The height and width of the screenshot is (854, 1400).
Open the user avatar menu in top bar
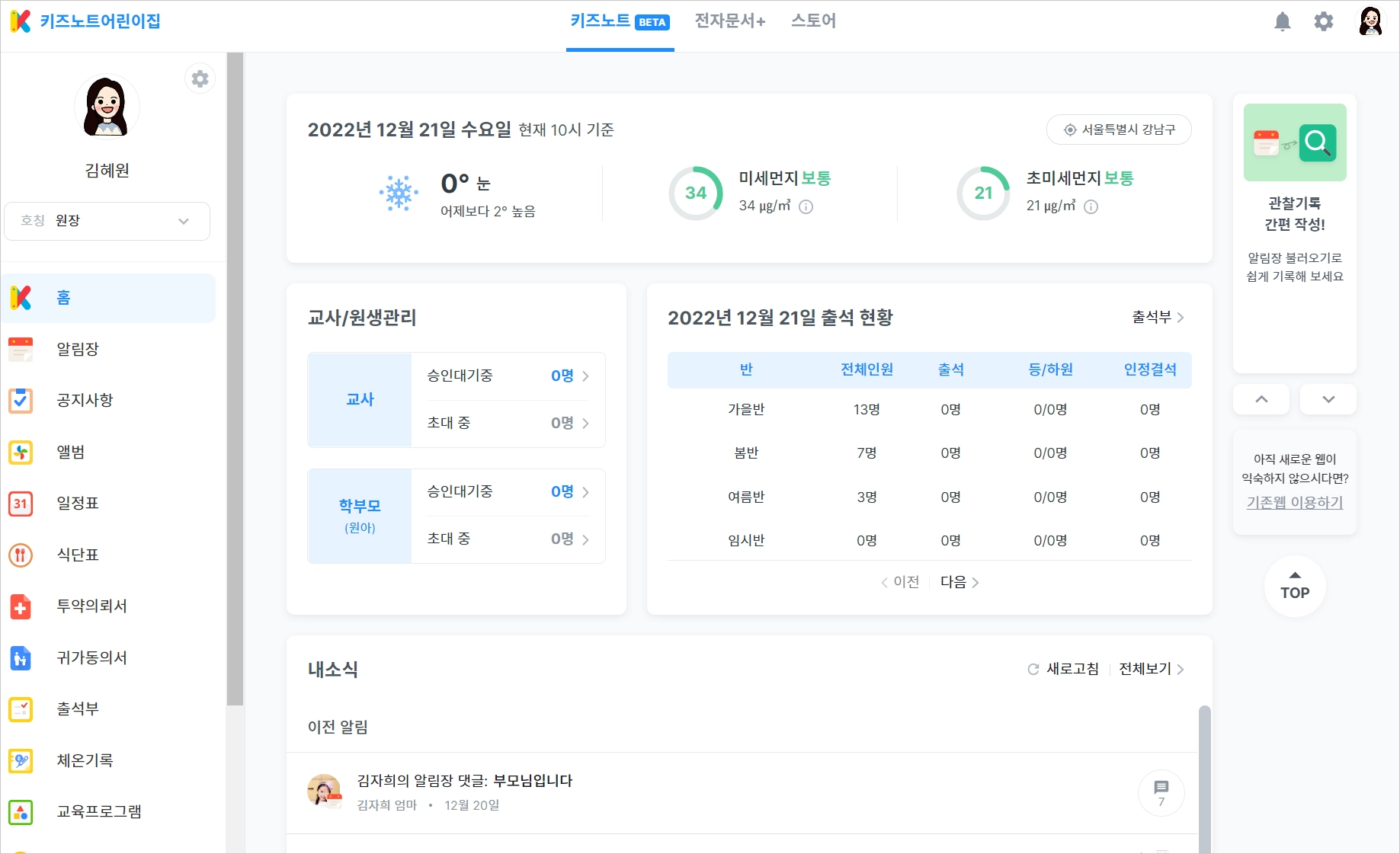[1370, 21]
